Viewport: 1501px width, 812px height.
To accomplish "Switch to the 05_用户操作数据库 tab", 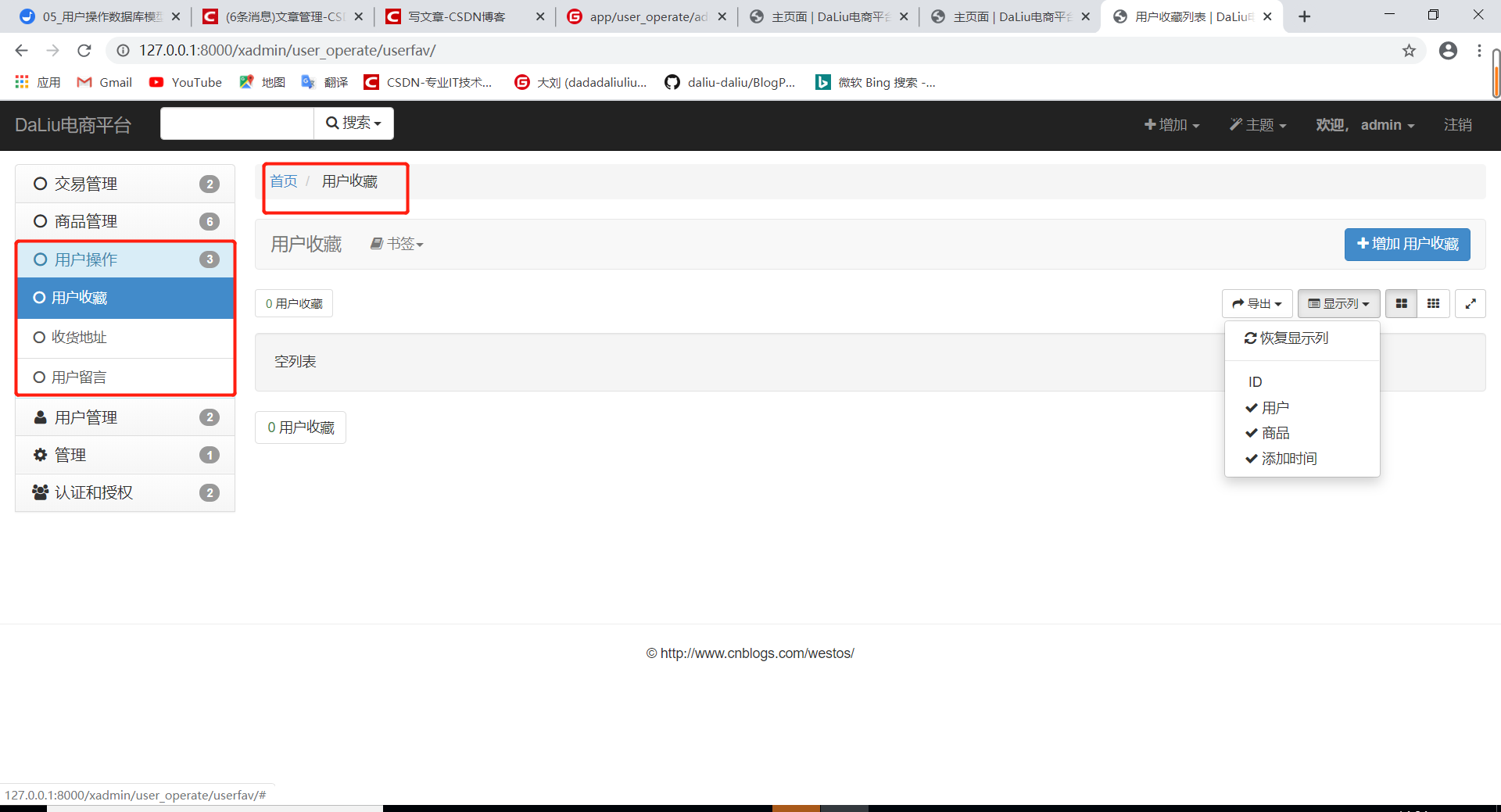I will [x=100, y=16].
